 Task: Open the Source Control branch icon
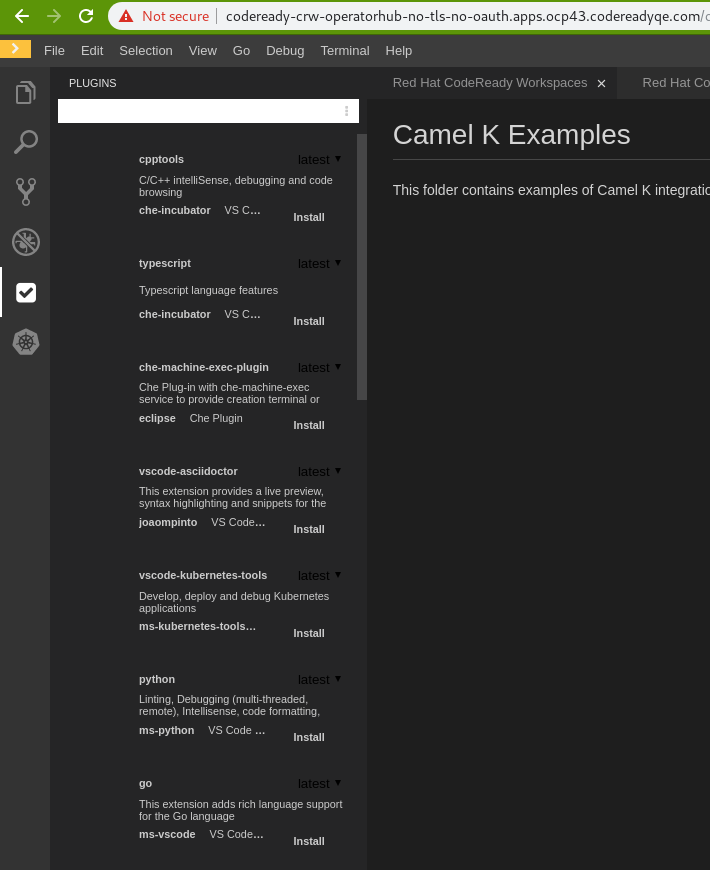pyautogui.click(x=25, y=191)
